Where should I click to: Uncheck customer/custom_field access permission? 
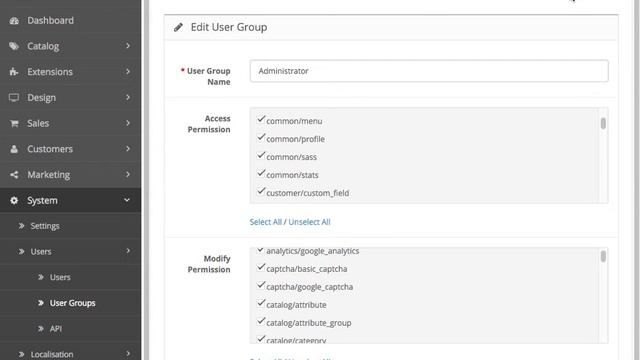261,191
